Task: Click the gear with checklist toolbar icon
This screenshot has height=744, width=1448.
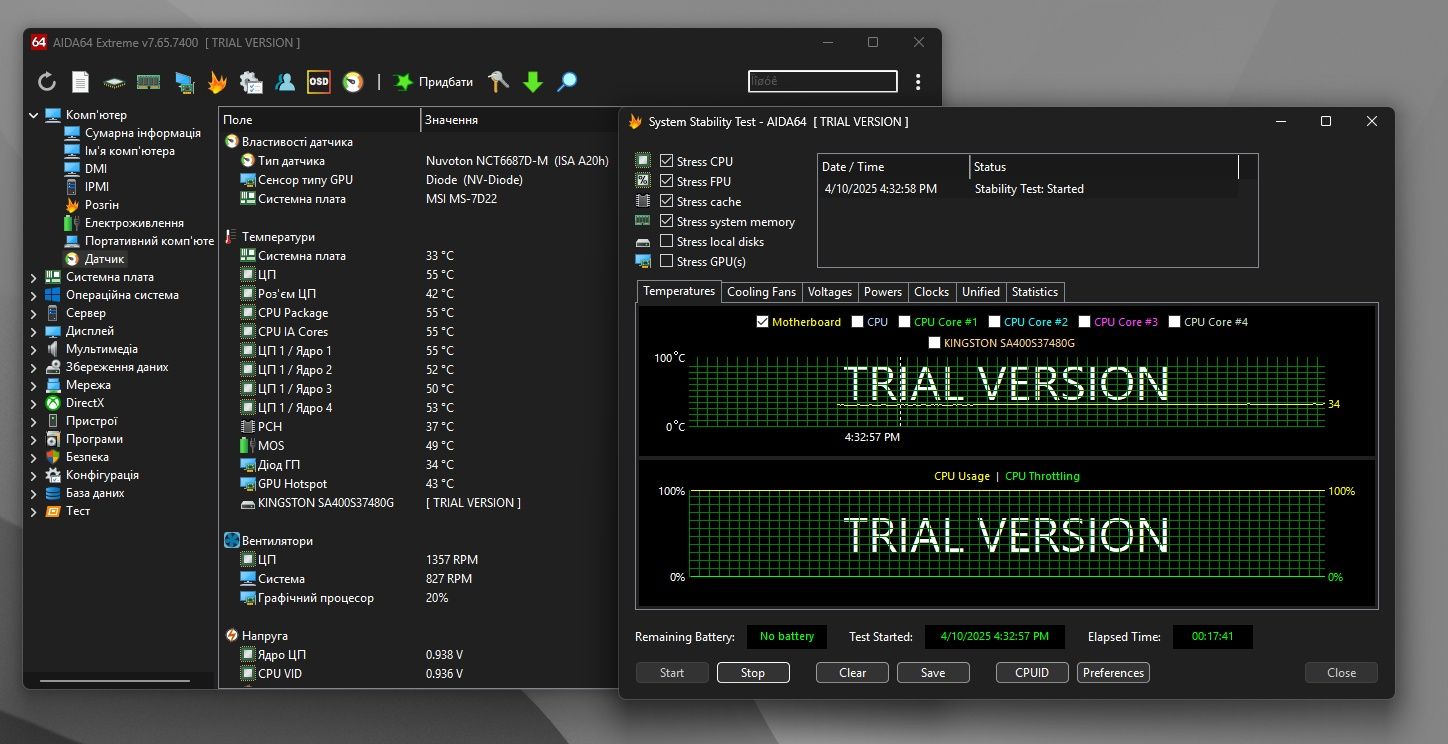Action: [251, 82]
